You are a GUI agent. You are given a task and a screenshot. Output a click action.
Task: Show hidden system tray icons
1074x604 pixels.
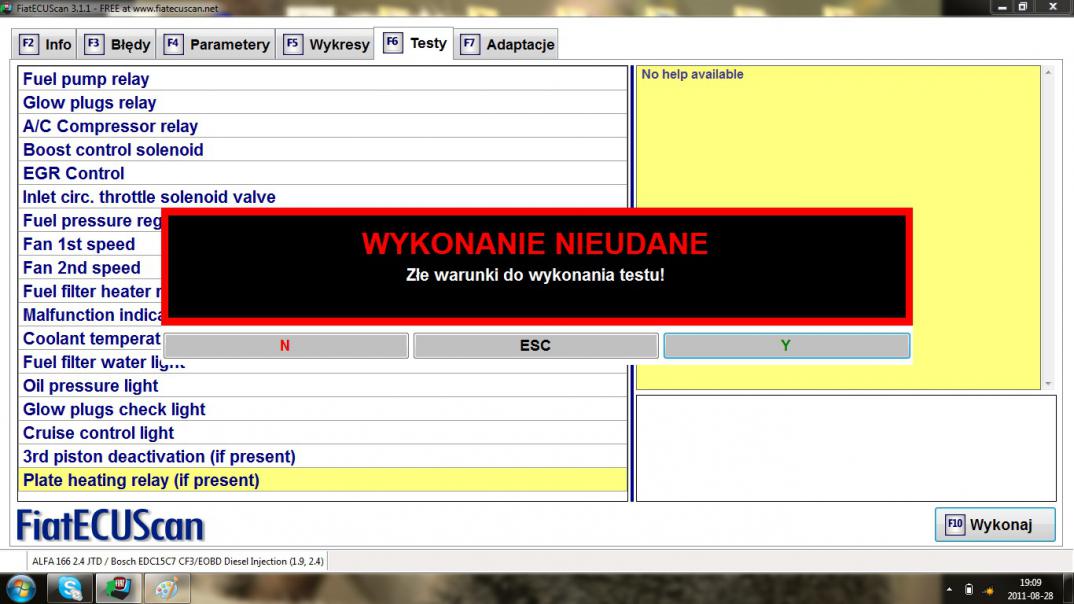[x=949, y=589]
